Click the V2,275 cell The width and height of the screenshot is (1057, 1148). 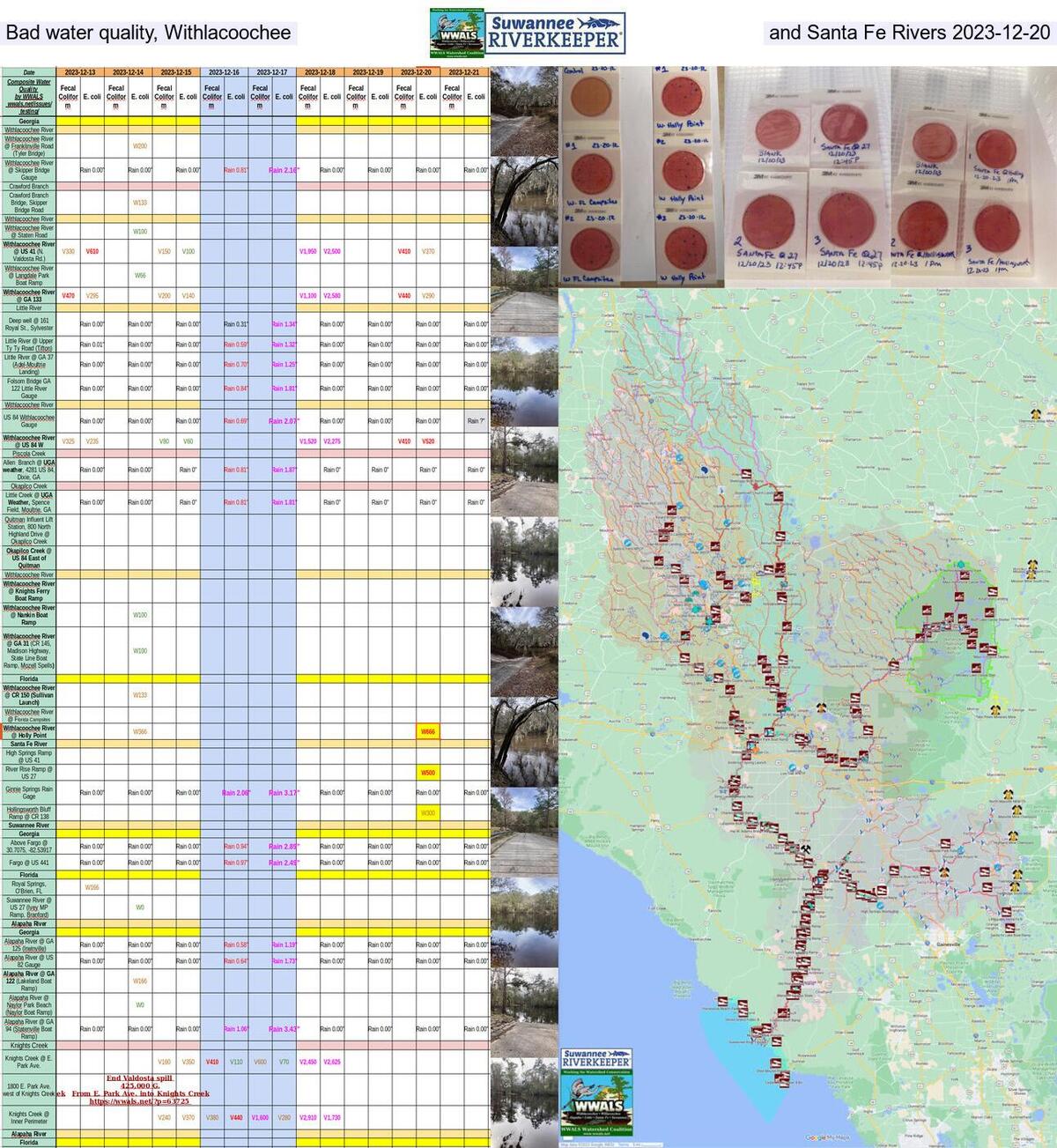click(332, 441)
